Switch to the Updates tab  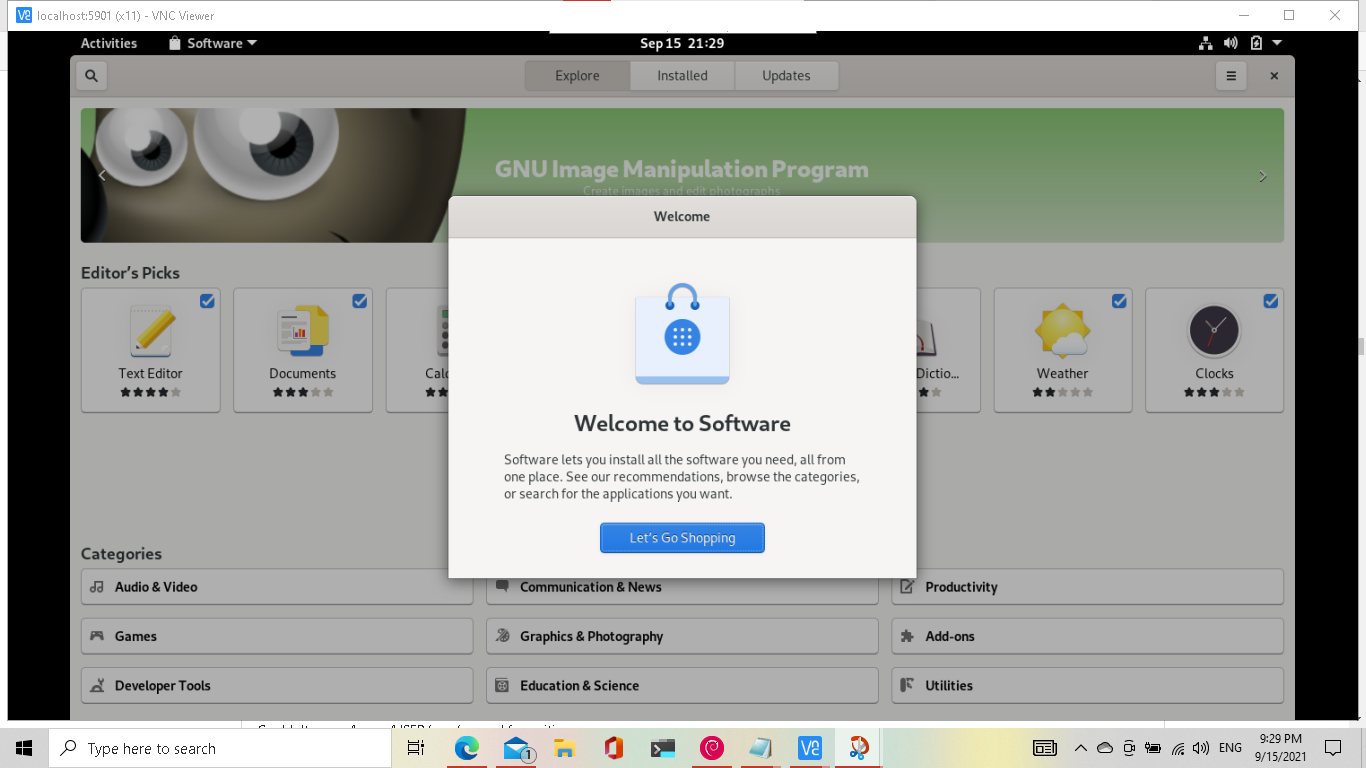786,75
